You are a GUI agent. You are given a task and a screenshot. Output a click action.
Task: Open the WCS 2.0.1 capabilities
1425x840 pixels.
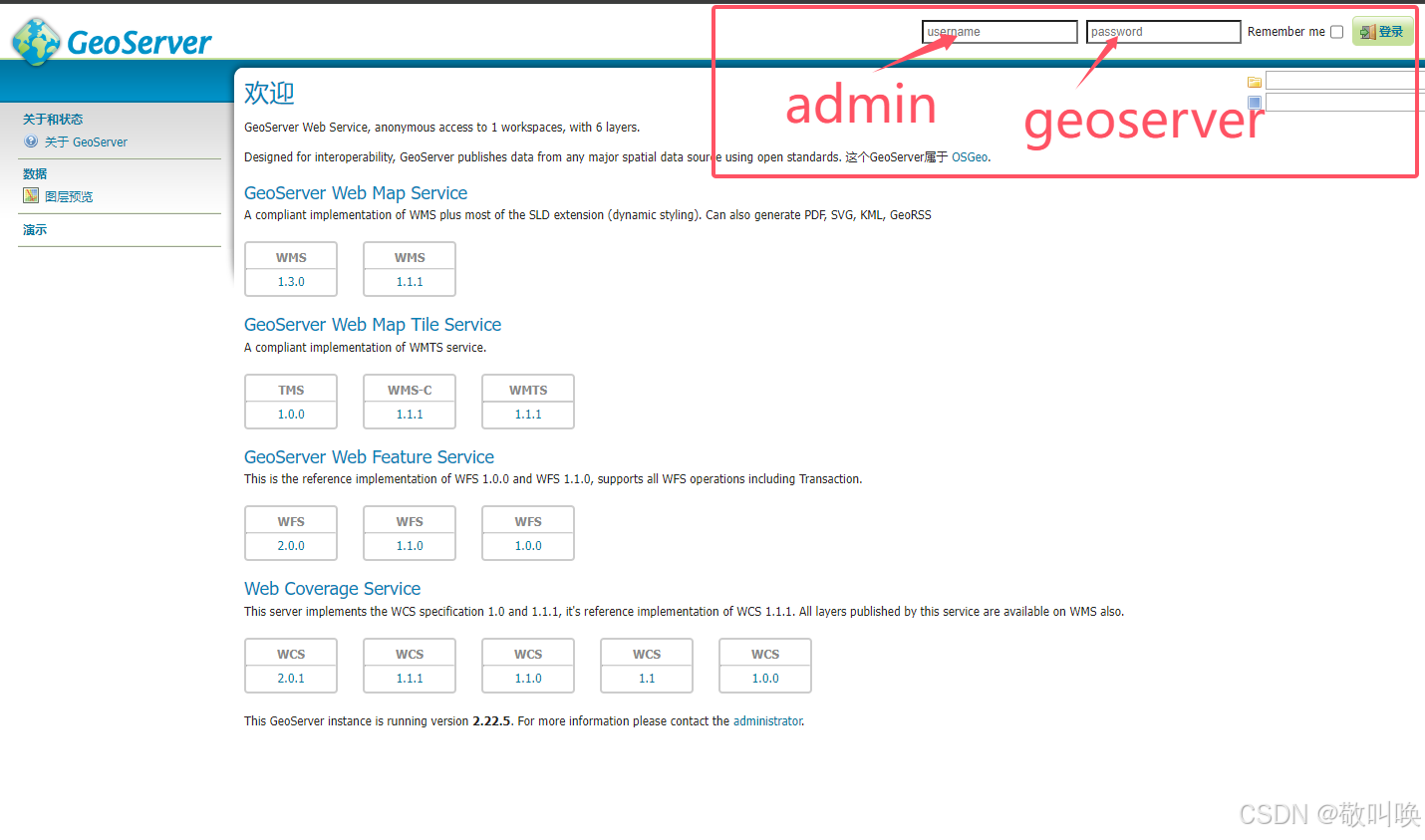coord(290,678)
